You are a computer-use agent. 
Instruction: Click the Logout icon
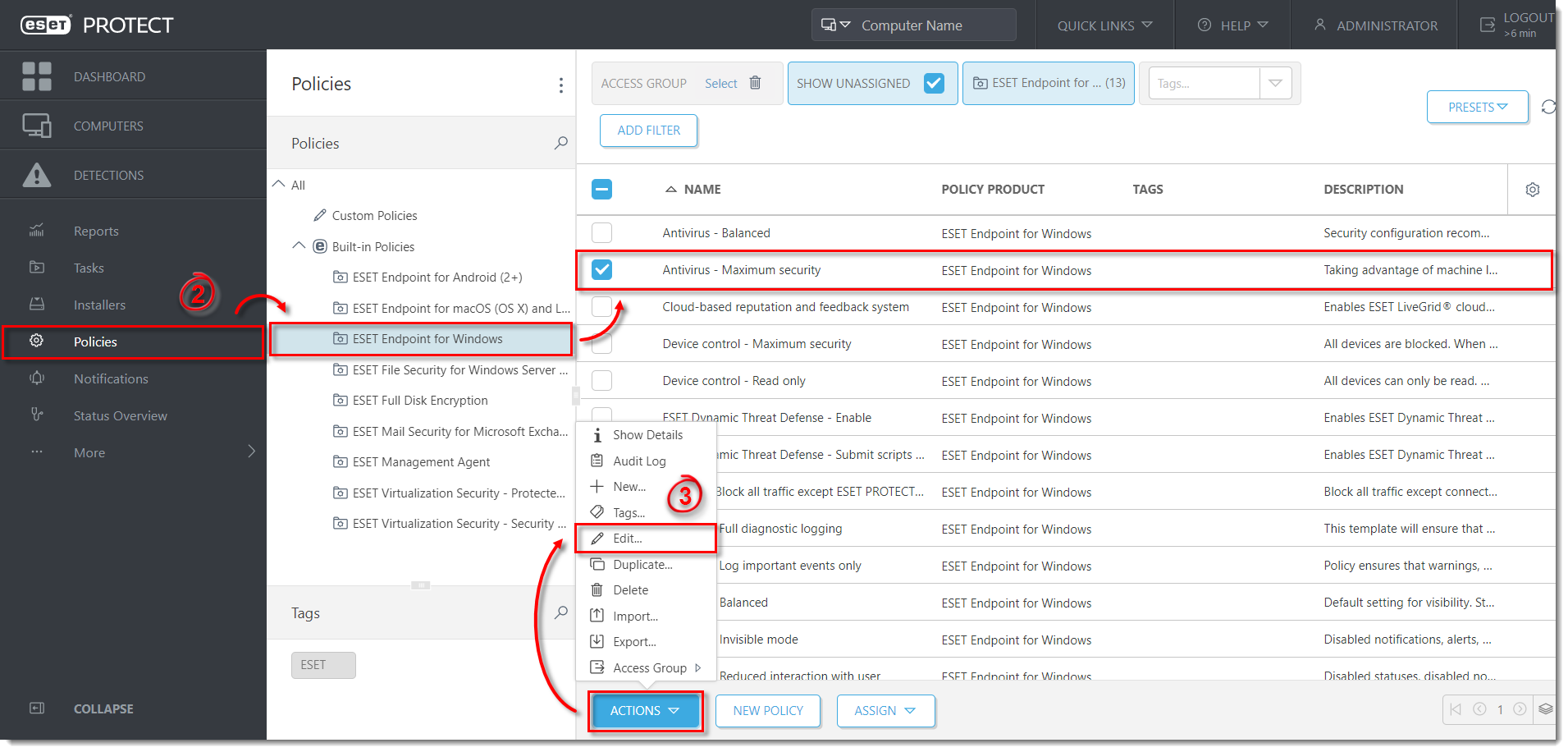(1488, 25)
